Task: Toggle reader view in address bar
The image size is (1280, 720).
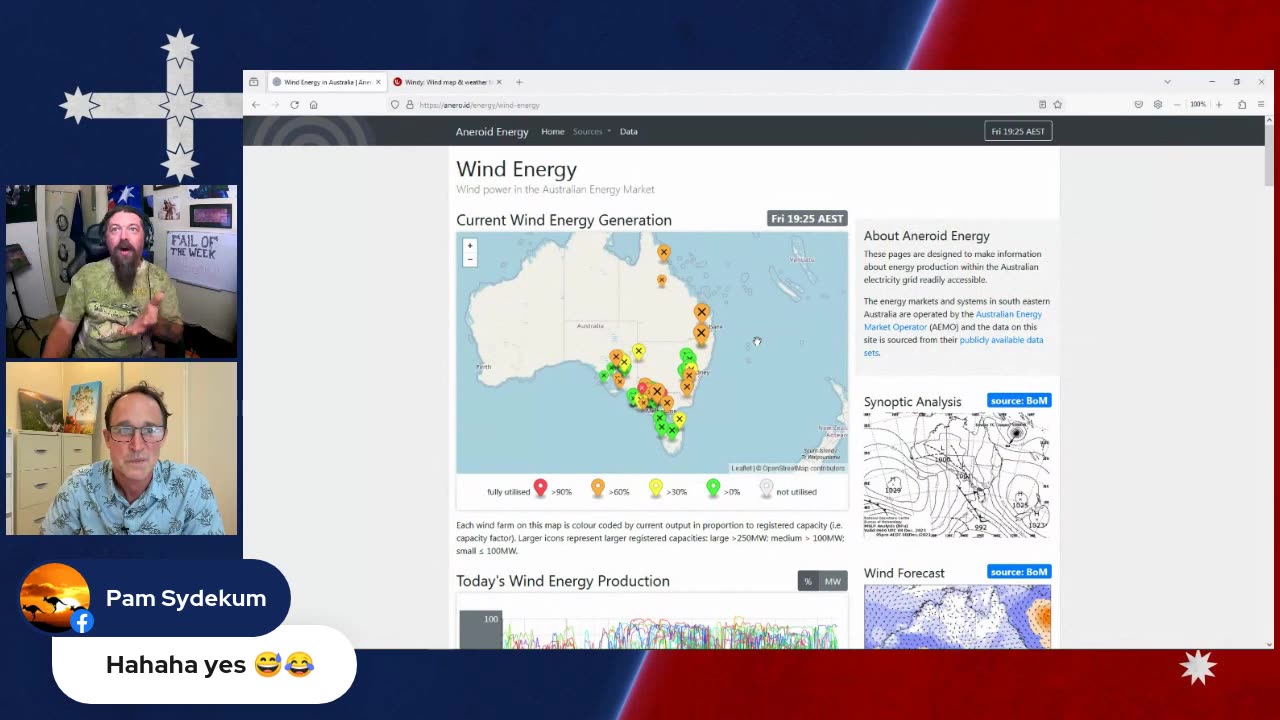Action: [x=1042, y=105]
